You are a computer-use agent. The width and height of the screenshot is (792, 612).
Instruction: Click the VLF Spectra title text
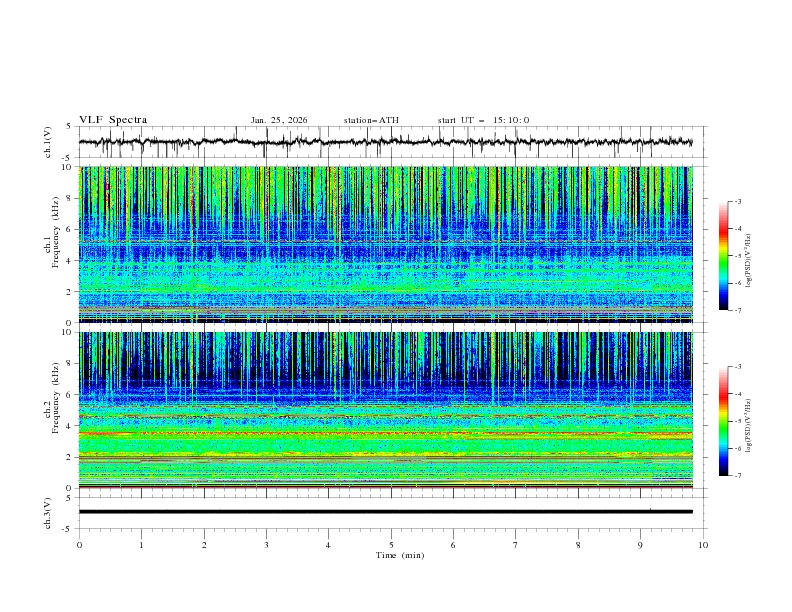[x=113, y=120]
